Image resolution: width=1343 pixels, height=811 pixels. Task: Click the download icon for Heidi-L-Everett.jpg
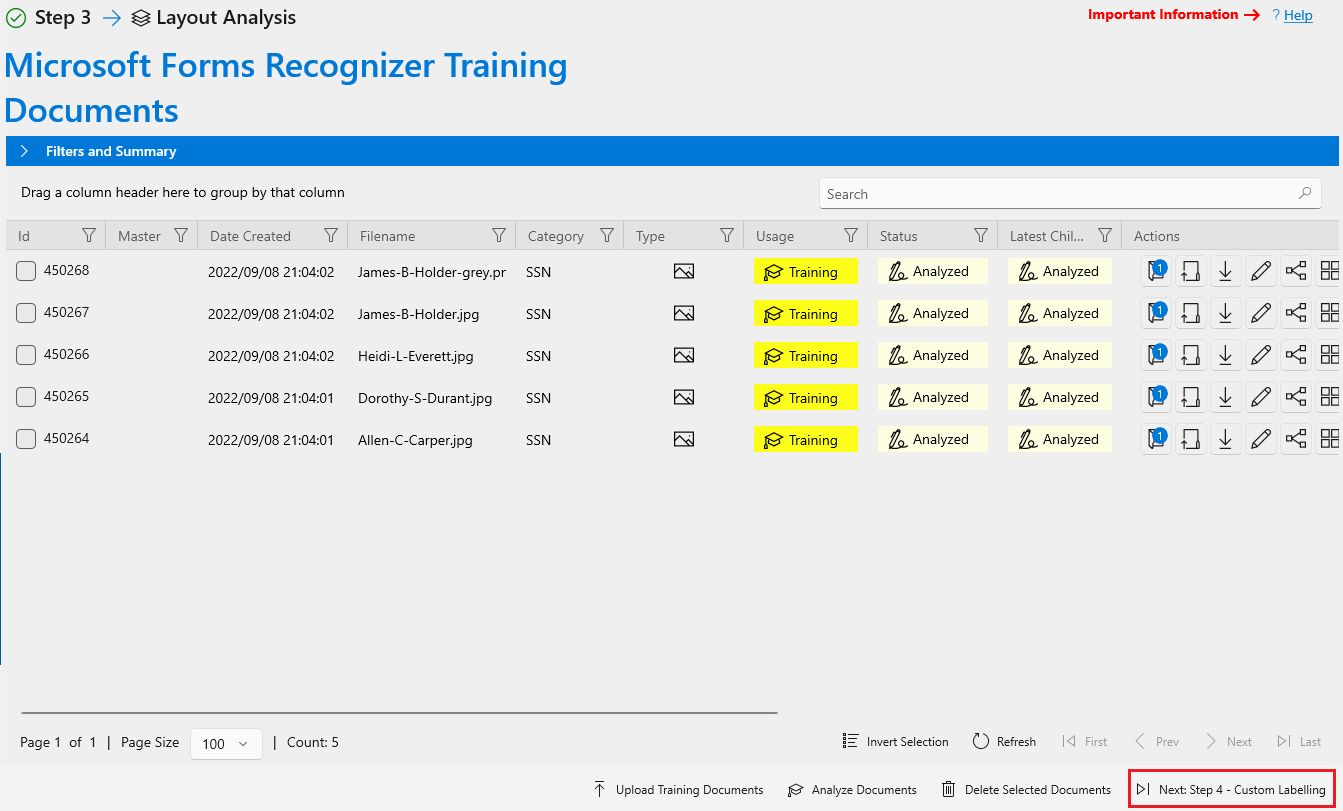(1226, 355)
